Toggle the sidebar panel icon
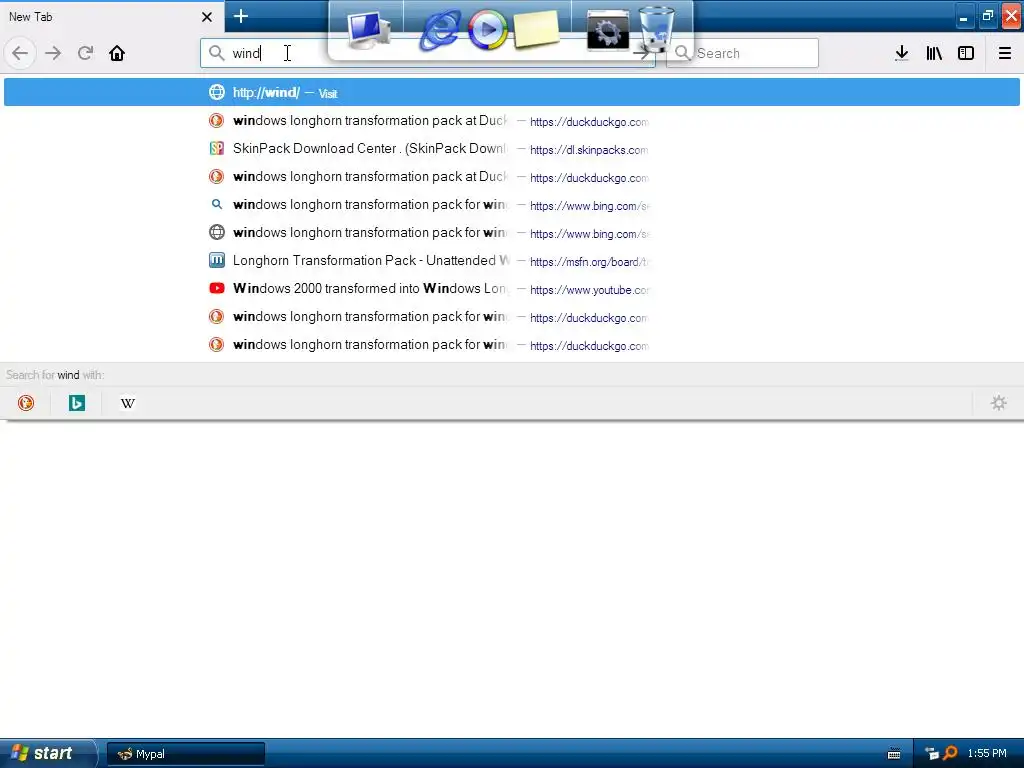1024x768 pixels. (966, 53)
